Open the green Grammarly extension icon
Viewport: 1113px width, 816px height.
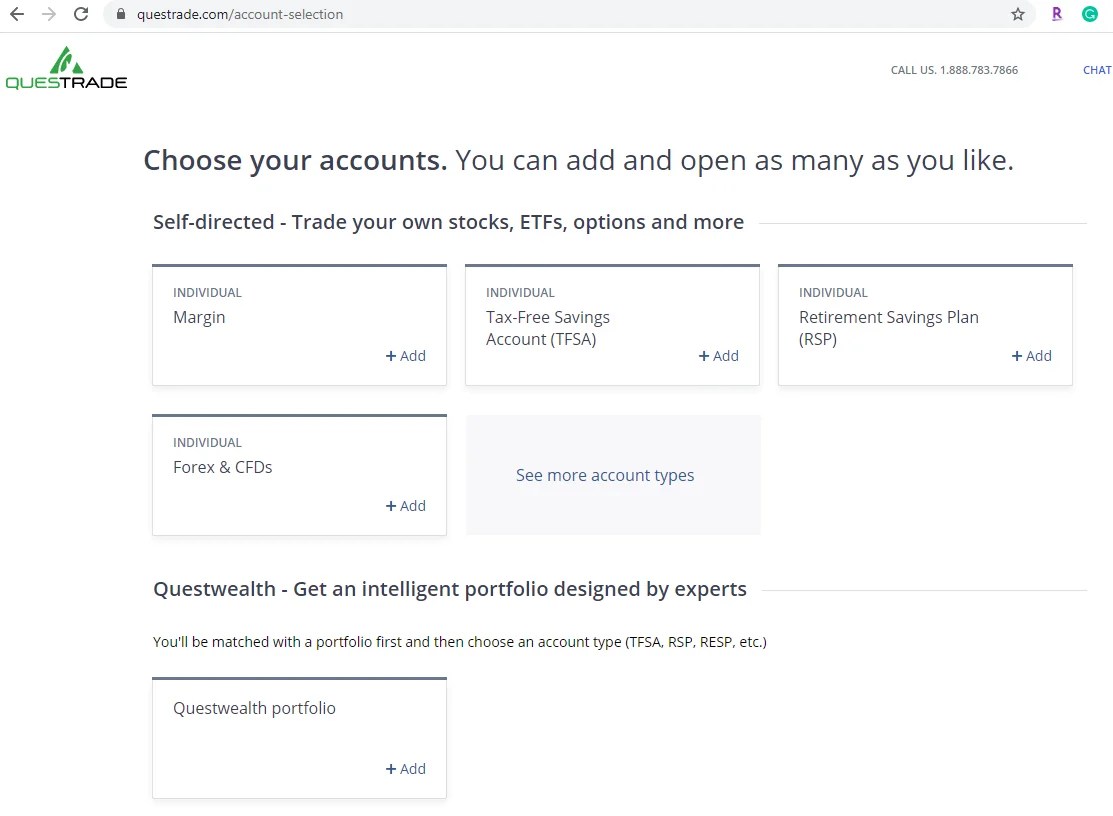pyautogui.click(x=1090, y=14)
